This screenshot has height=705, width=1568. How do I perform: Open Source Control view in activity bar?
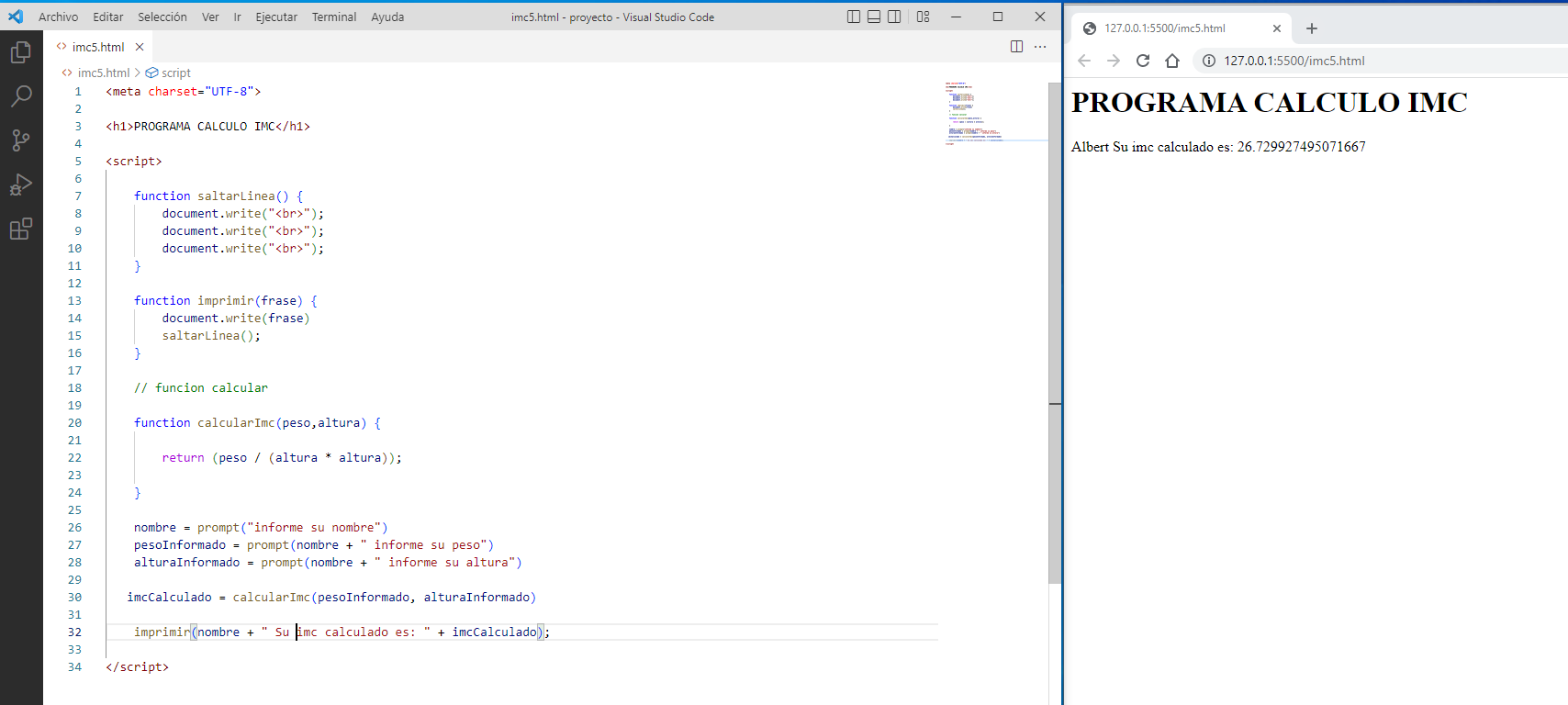[x=20, y=140]
